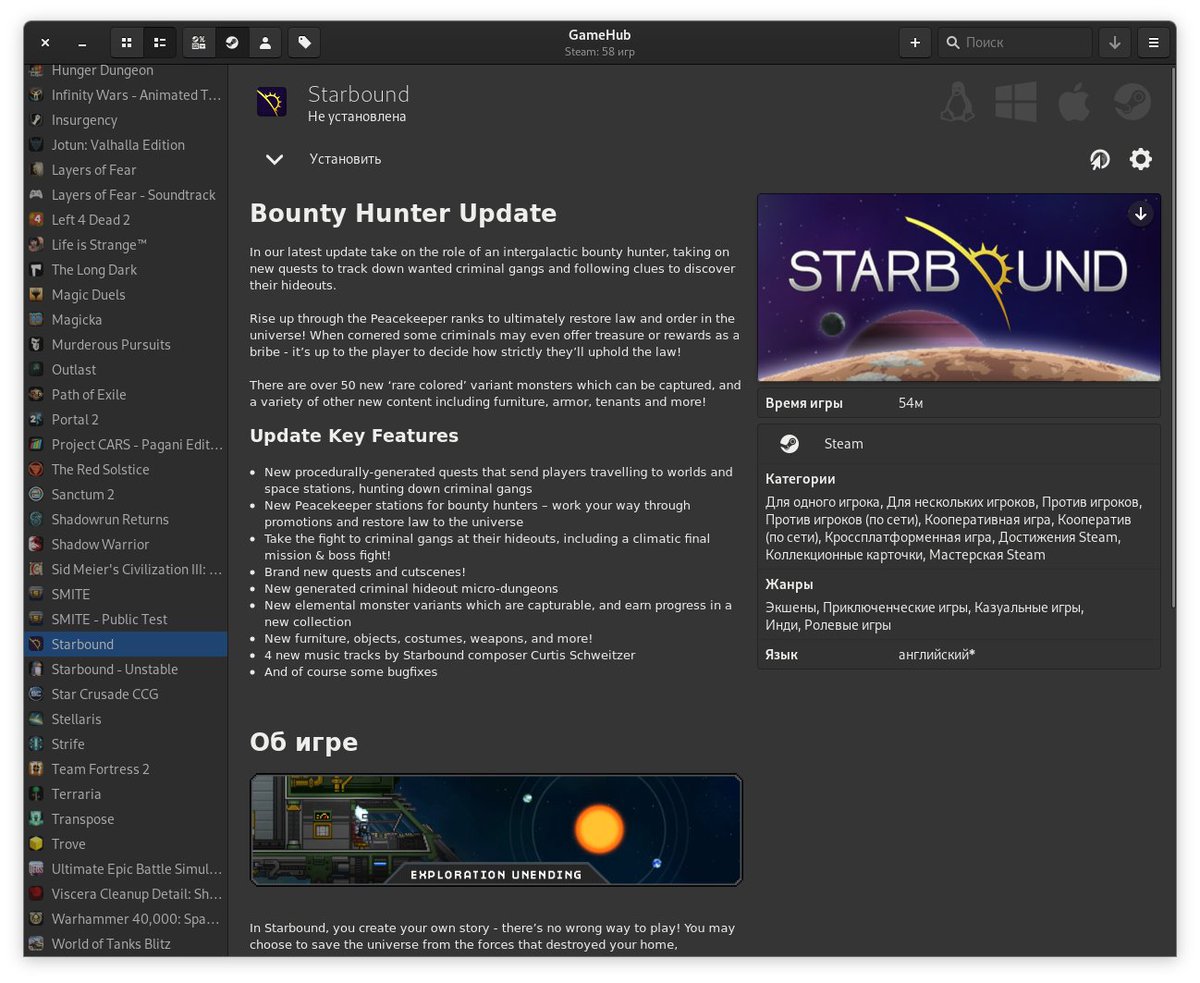This screenshot has height=983, width=1200.
Task: Click the Starbound banner image
Action: [x=959, y=288]
